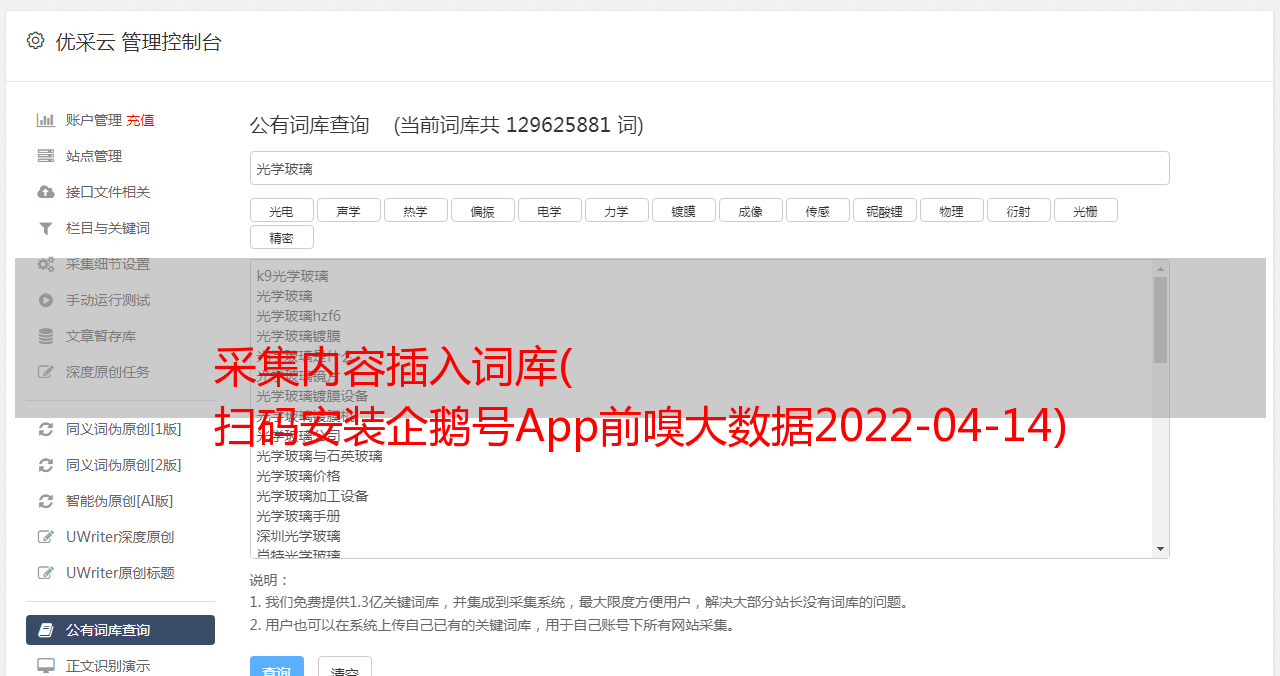Select 光学玻璃手册 in the result list
The width and height of the screenshot is (1280, 676).
[x=298, y=516]
